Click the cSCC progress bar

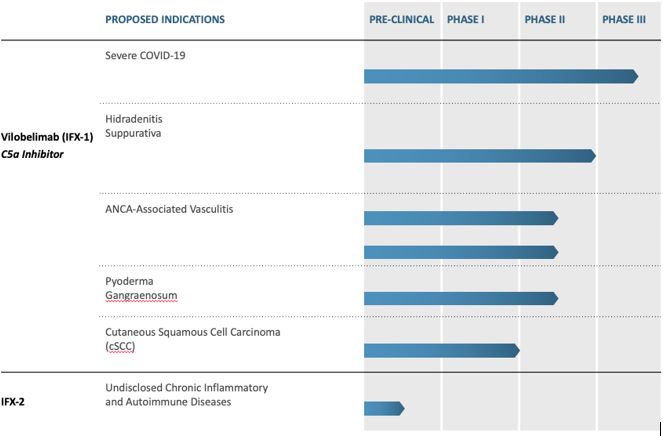coord(441,350)
